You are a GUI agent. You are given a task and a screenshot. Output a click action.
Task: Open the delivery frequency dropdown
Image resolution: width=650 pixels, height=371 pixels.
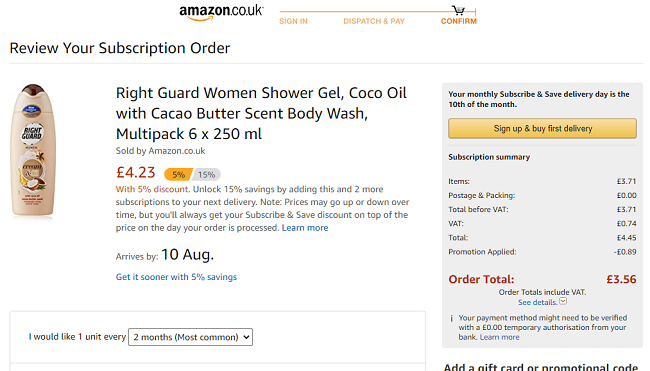(x=190, y=337)
